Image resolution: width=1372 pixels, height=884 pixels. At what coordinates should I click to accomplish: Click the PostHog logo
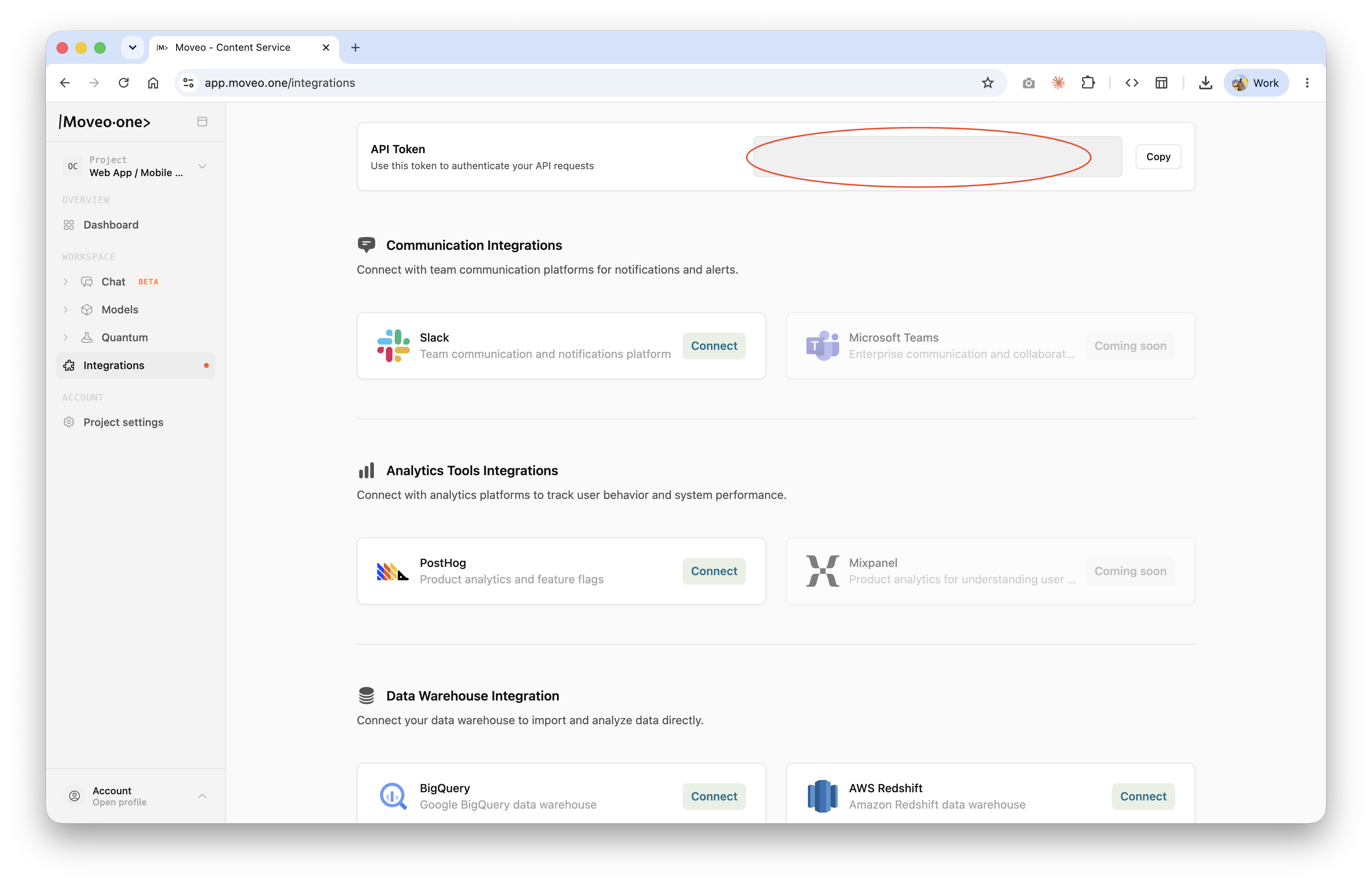pyautogui.click(x=392, y=572)
